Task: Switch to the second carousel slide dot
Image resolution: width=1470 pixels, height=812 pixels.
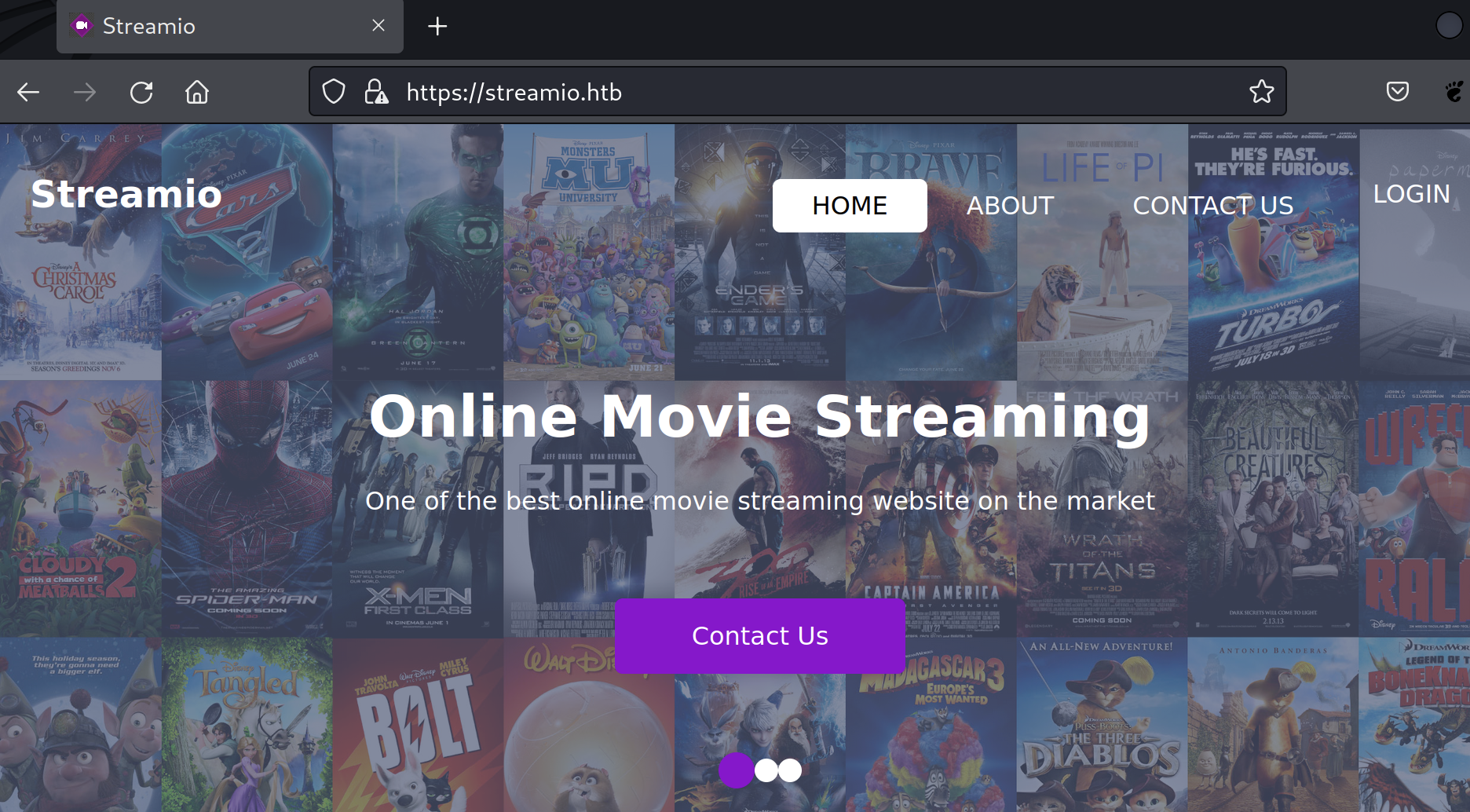Action: point(766,770)
